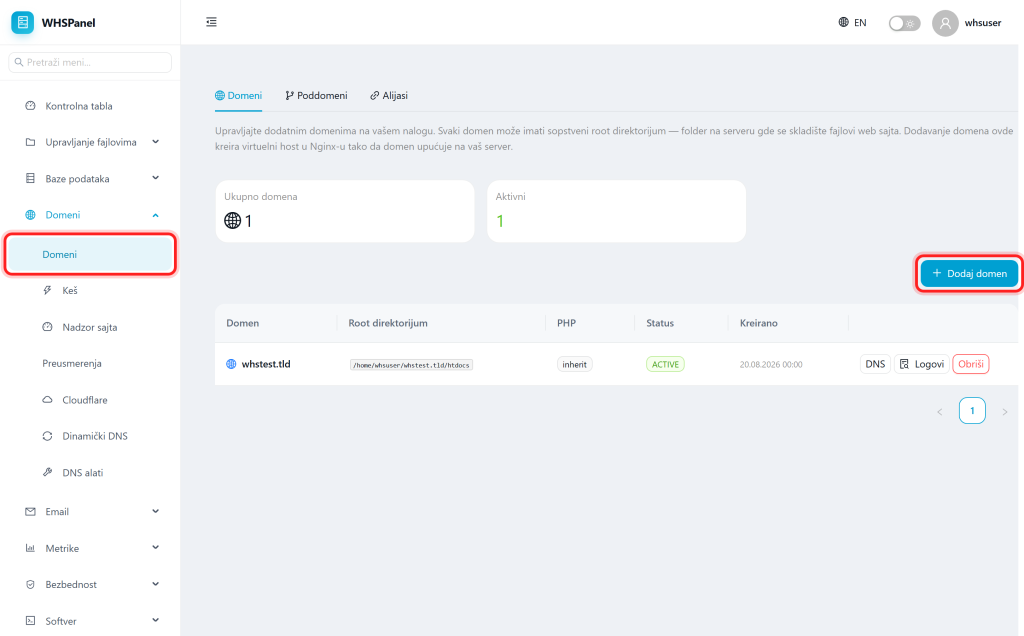Switch to the Domeni tab
The width and height of the screenshot is (1024, 636).
point(238,95)
